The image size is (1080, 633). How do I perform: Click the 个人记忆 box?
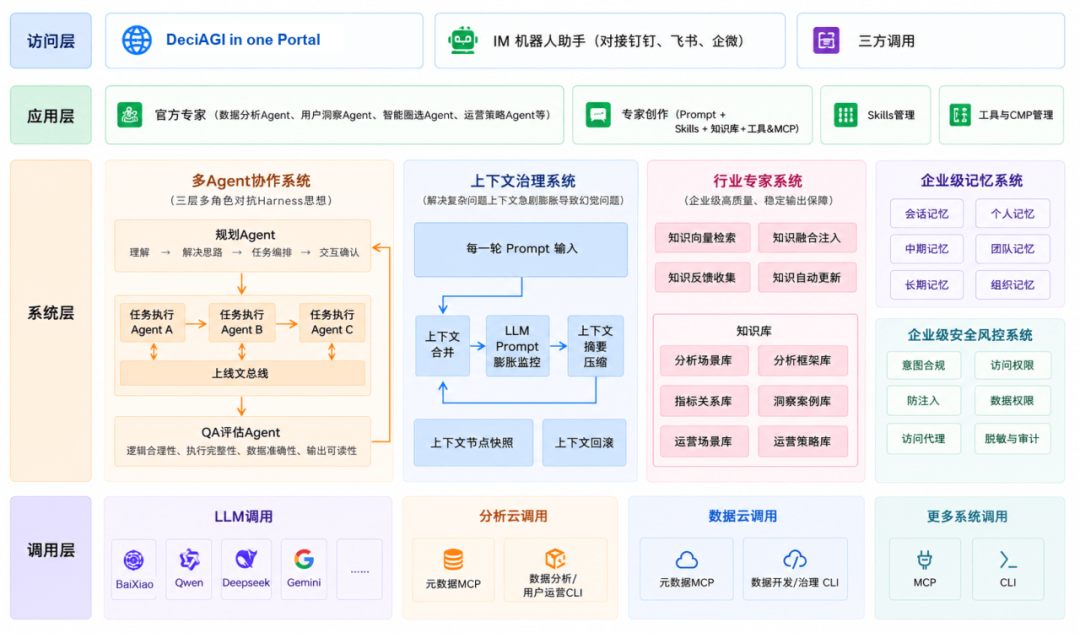point(1012,214)
